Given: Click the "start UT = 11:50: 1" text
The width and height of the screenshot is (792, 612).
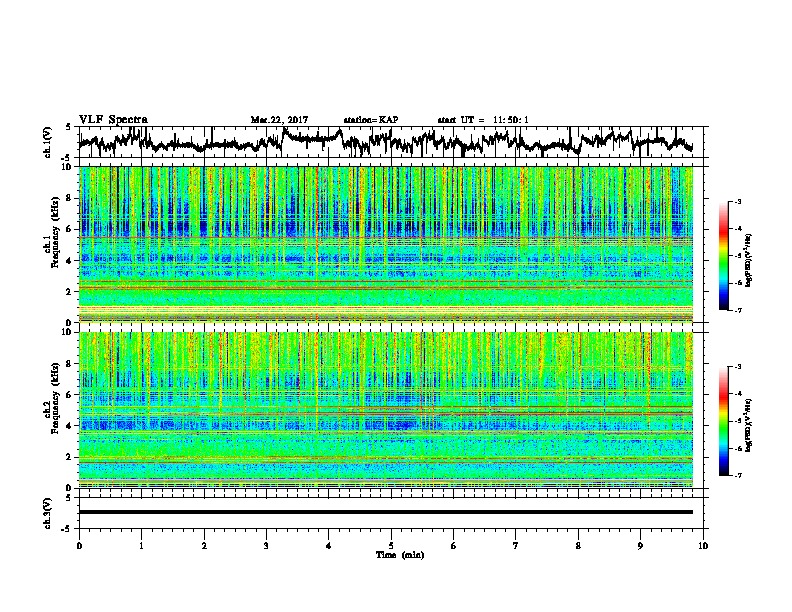Looking at the screenshot, I should [x=483, y=120].
